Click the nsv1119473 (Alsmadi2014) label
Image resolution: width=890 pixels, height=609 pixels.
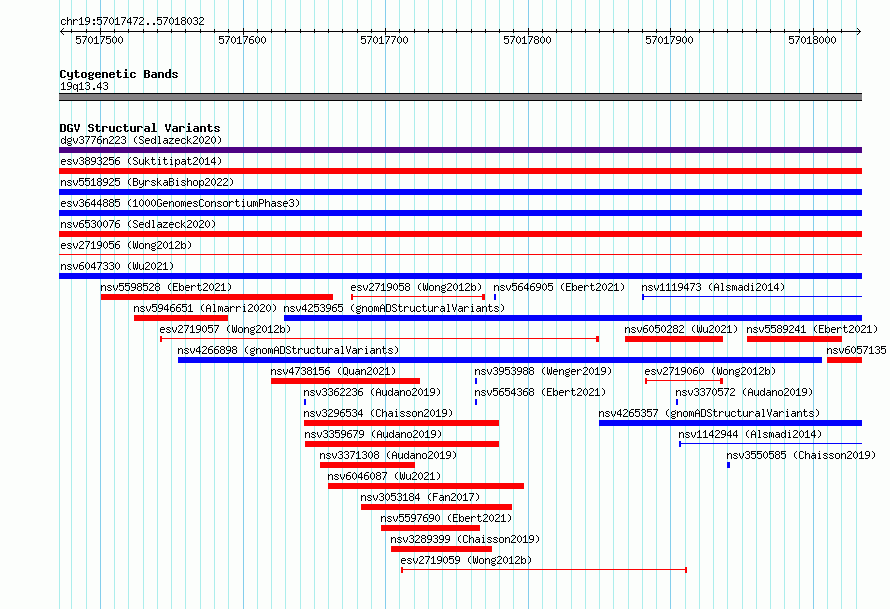click(713, 287)
